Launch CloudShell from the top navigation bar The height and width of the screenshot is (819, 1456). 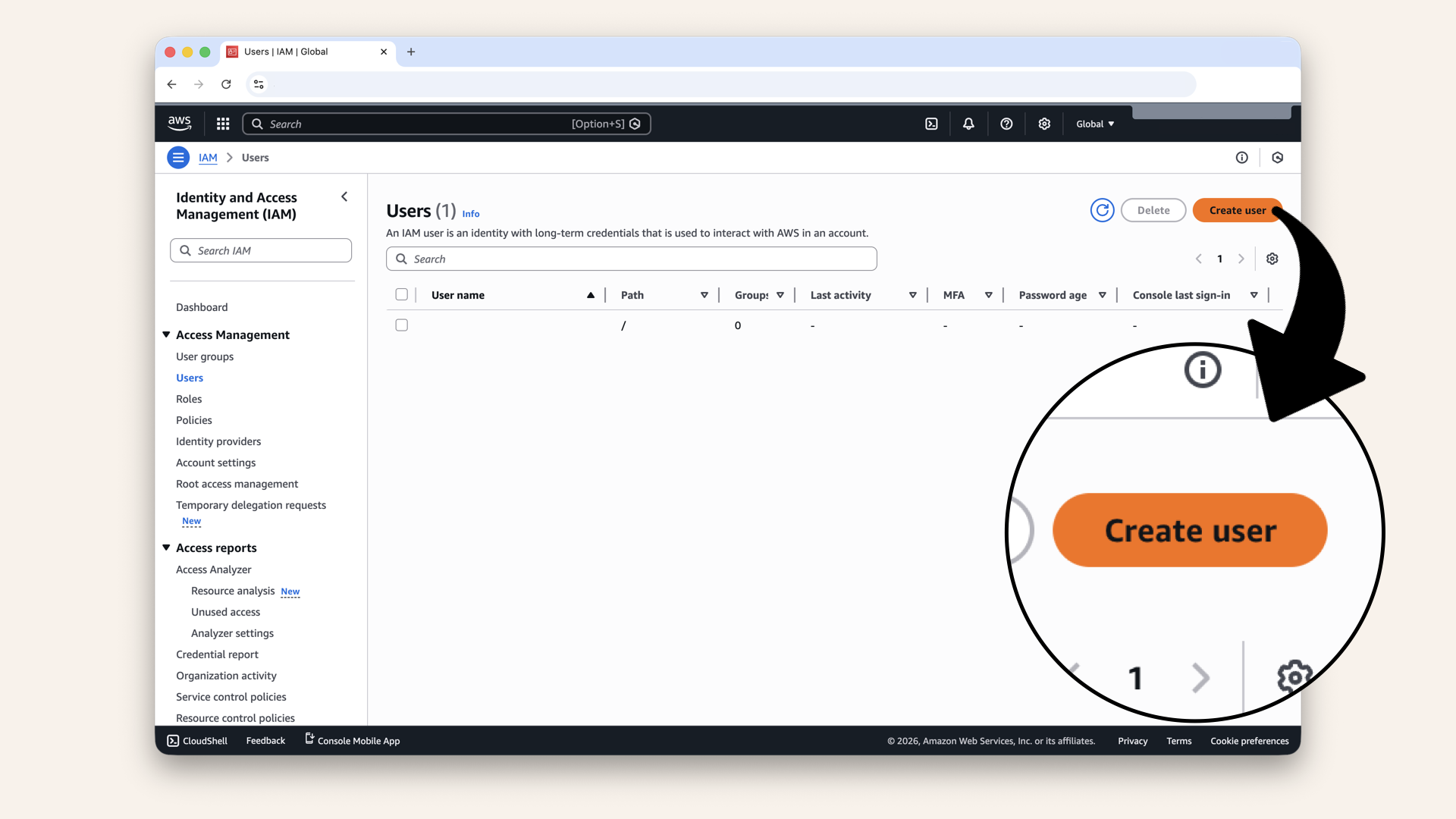coord(931,124)
